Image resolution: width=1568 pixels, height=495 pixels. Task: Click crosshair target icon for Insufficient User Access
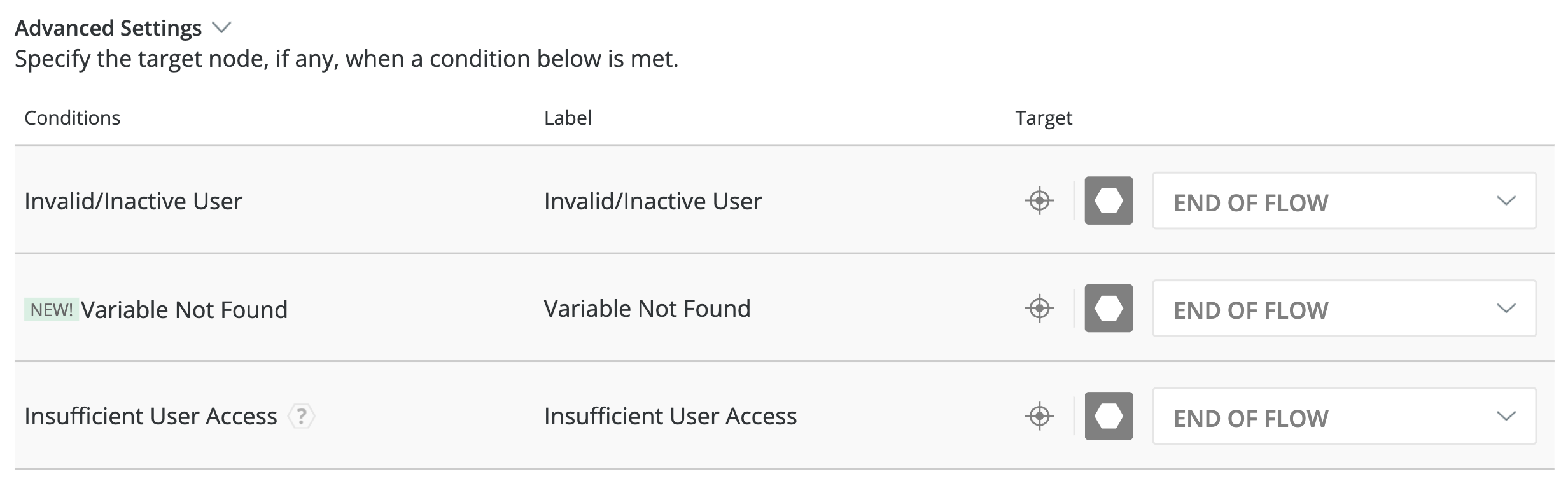[1039, 416]
